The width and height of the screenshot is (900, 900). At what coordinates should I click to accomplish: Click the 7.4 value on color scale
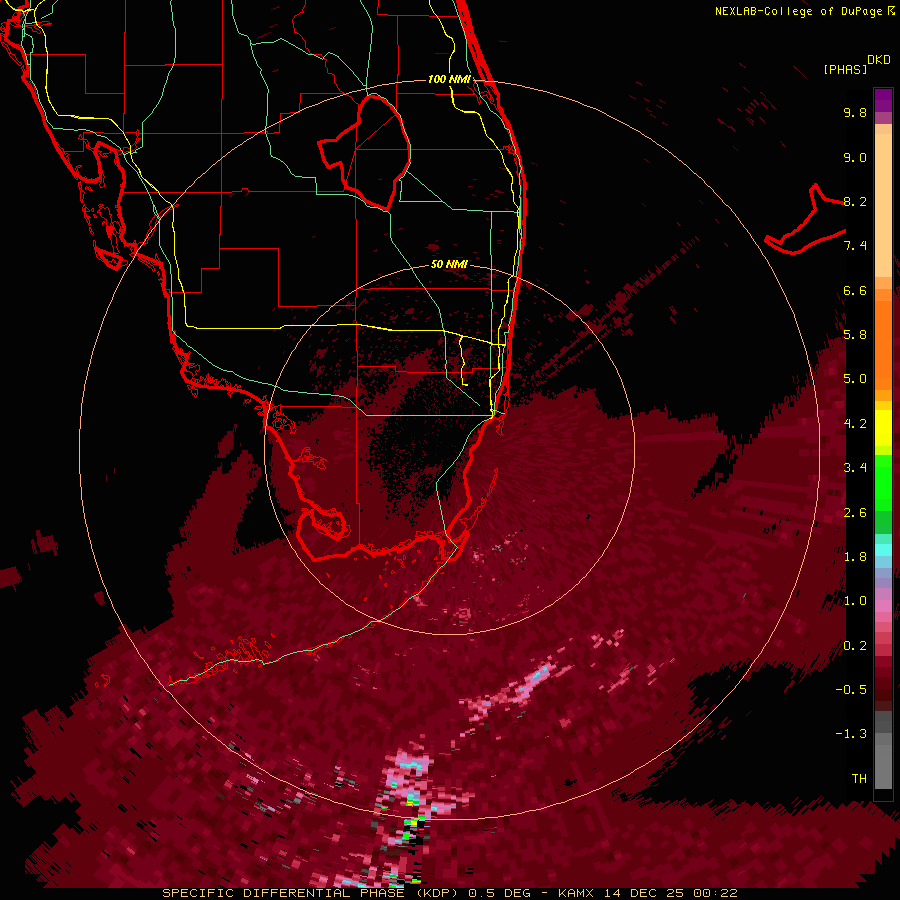point(855,246)
